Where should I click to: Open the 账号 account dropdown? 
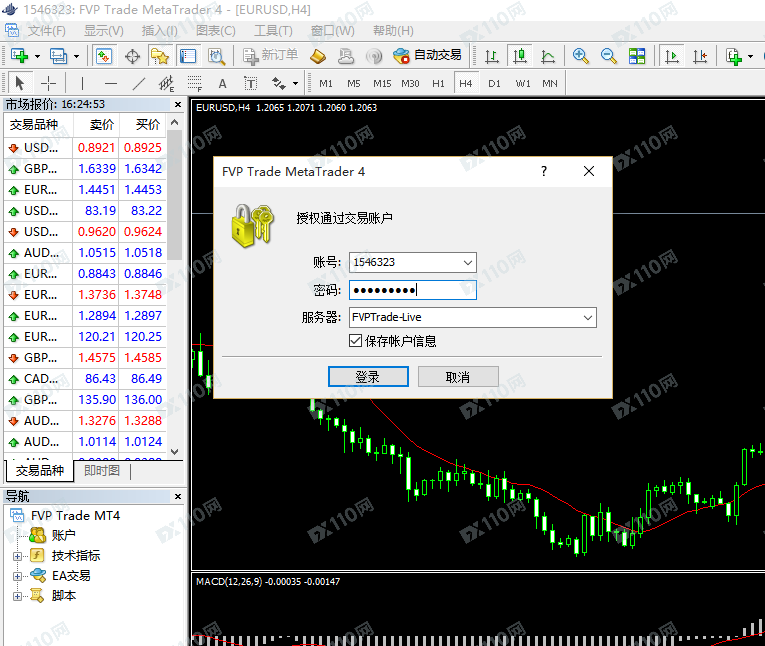467,262
